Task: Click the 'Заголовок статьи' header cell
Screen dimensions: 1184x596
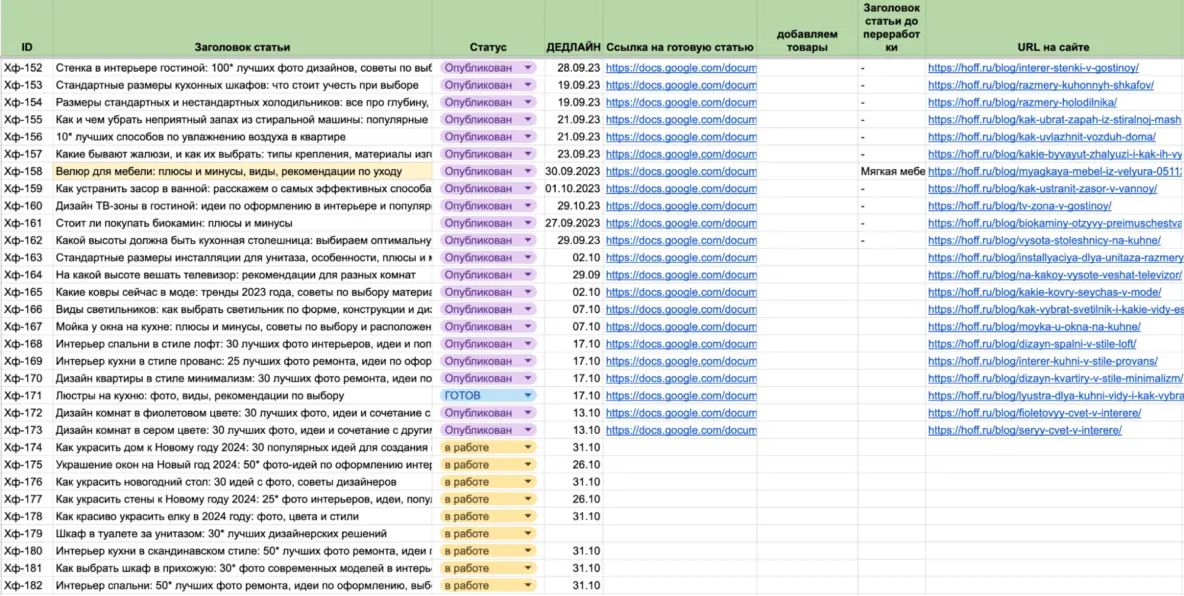Action: pos(242,47)
